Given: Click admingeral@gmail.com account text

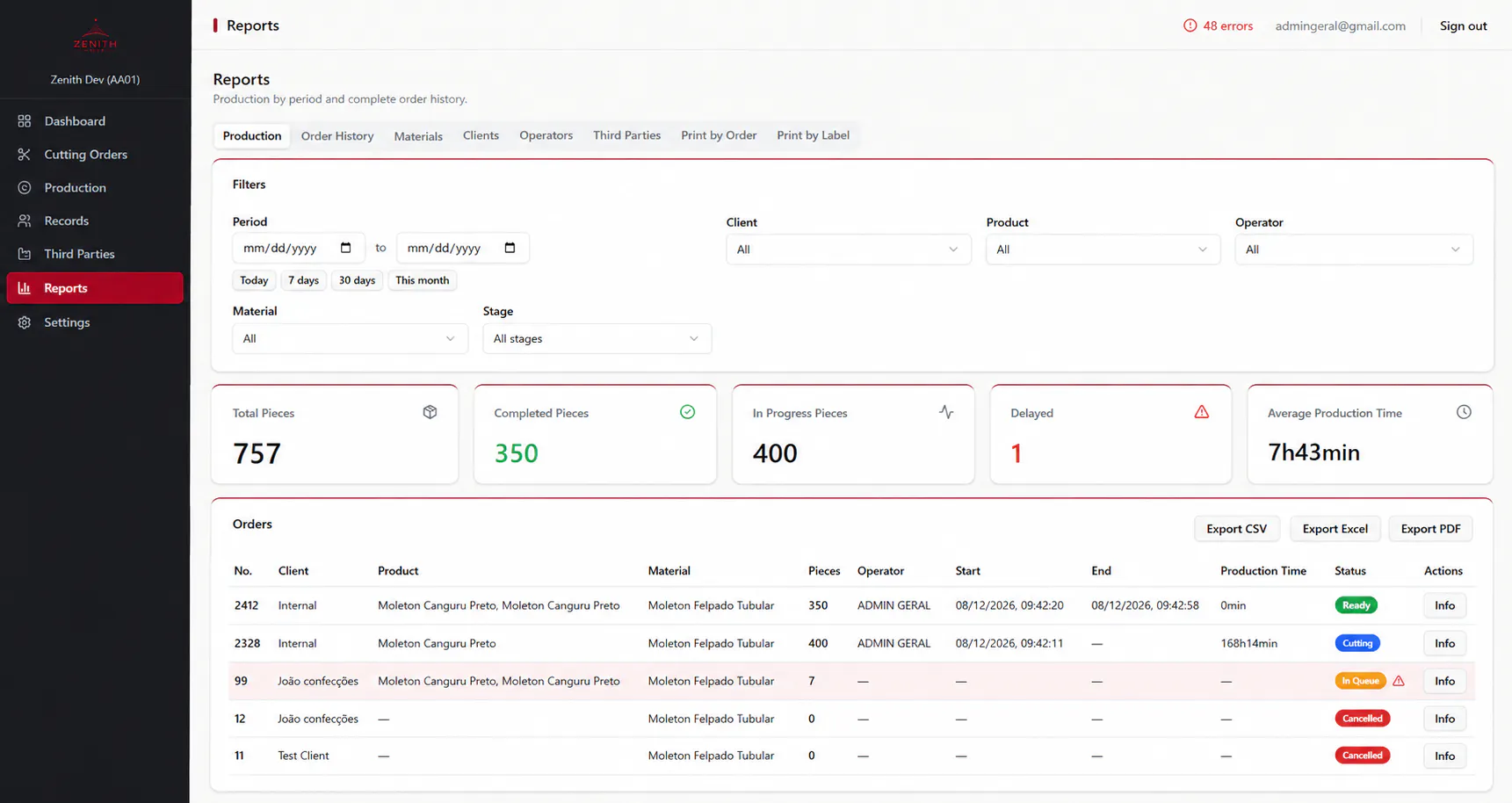Looking at the screenshot, I should click(1340, 25).
